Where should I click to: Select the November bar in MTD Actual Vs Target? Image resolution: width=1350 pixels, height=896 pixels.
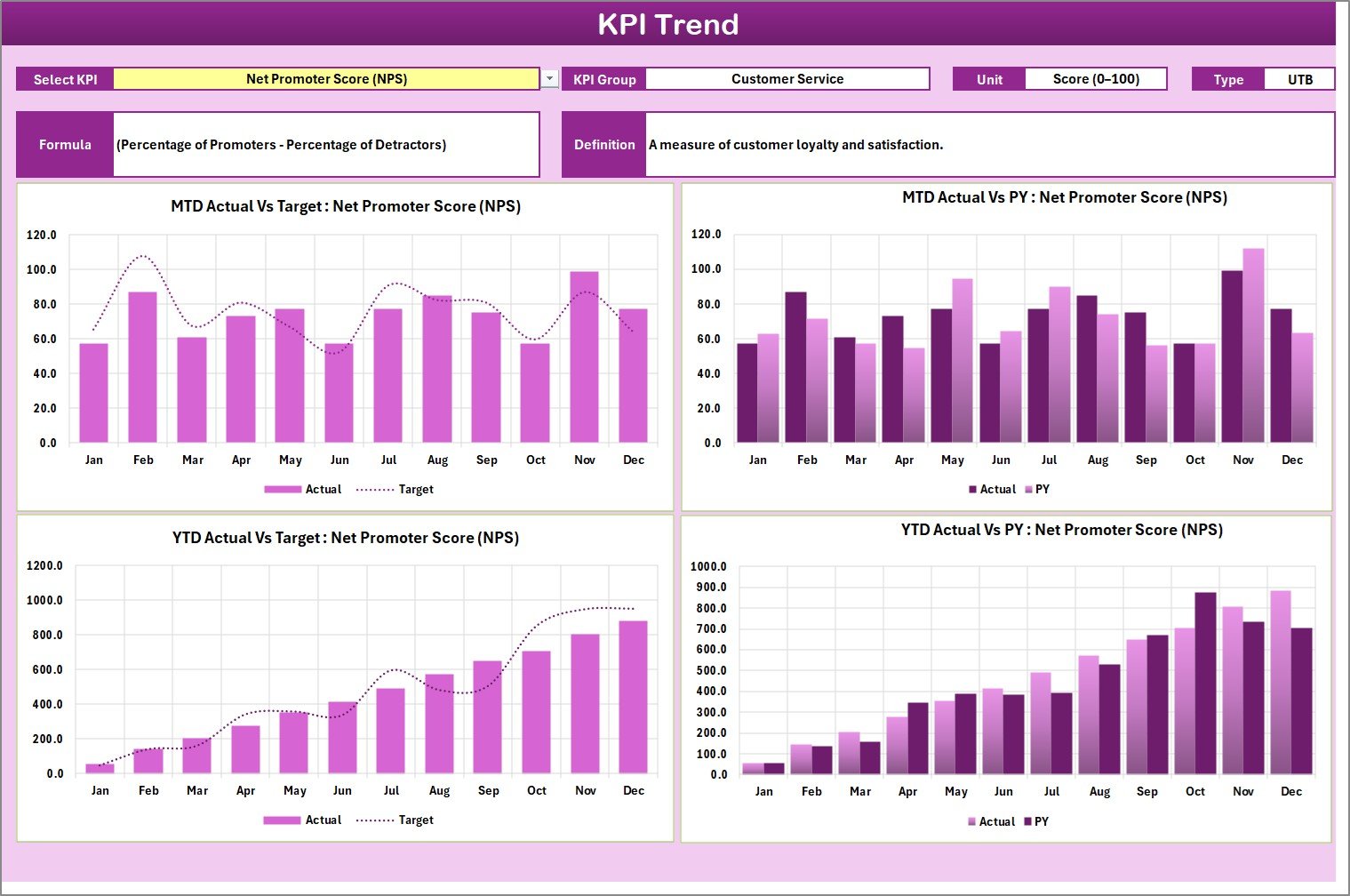click(584, 356)
